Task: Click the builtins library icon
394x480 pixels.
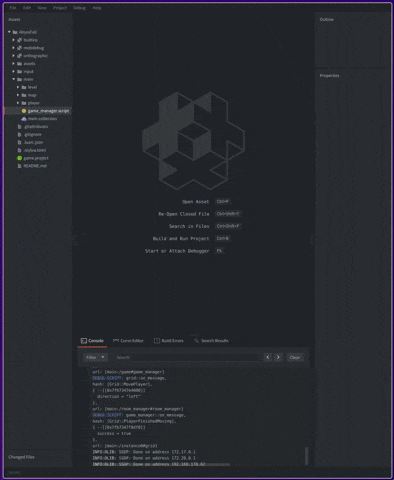Action: point(19,40)
